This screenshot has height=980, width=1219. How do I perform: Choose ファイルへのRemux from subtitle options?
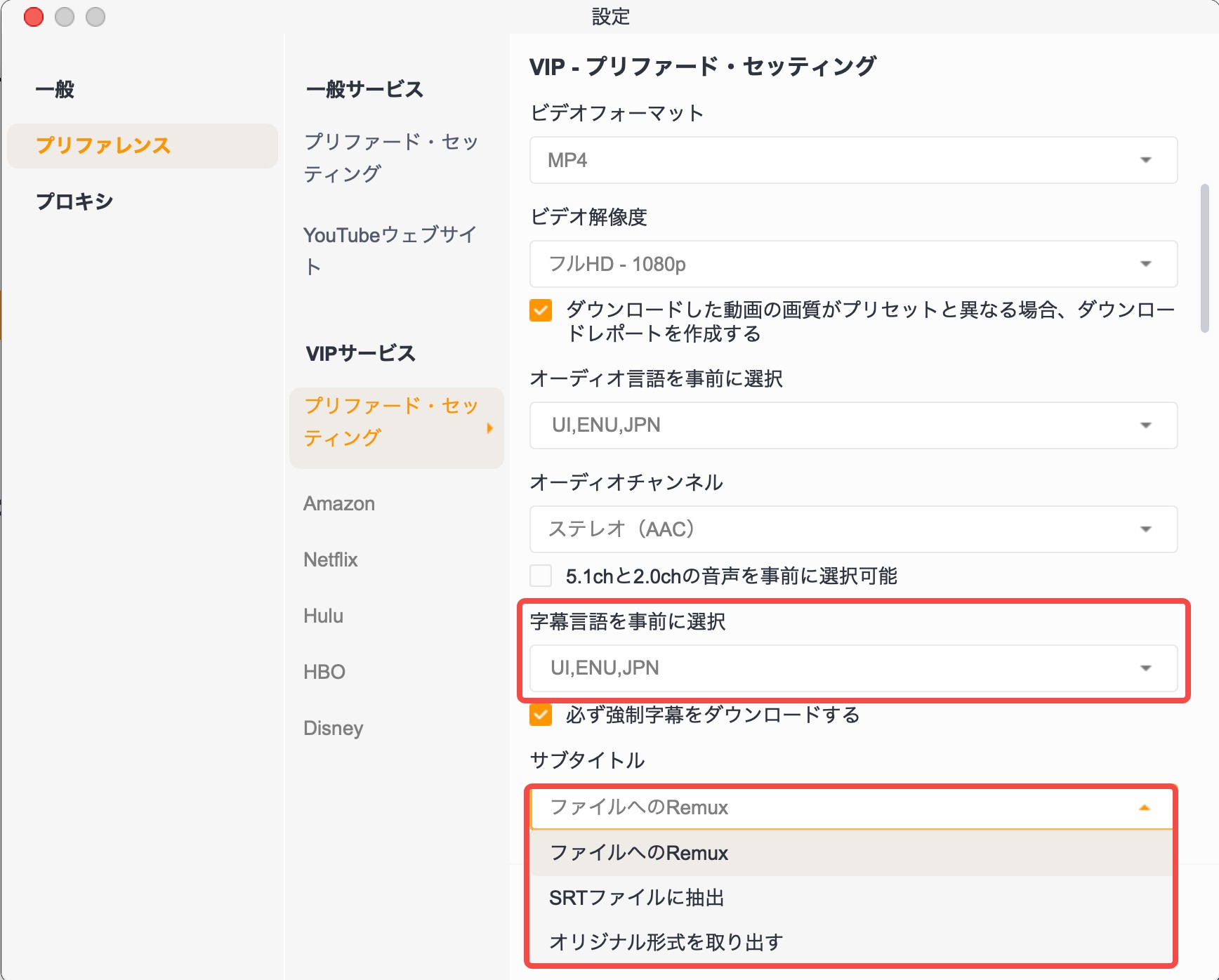tap(852, 853)
